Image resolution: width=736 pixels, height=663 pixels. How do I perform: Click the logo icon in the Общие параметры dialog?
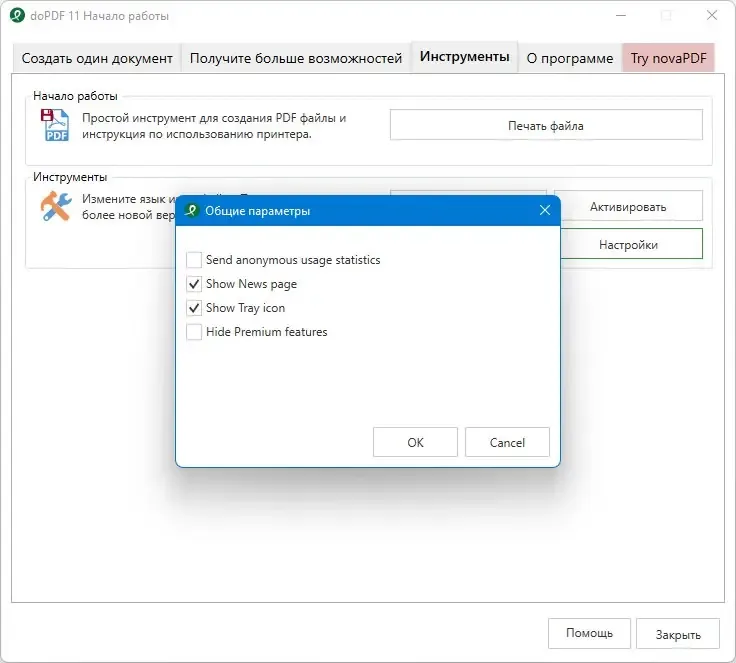tap(192, 210)
